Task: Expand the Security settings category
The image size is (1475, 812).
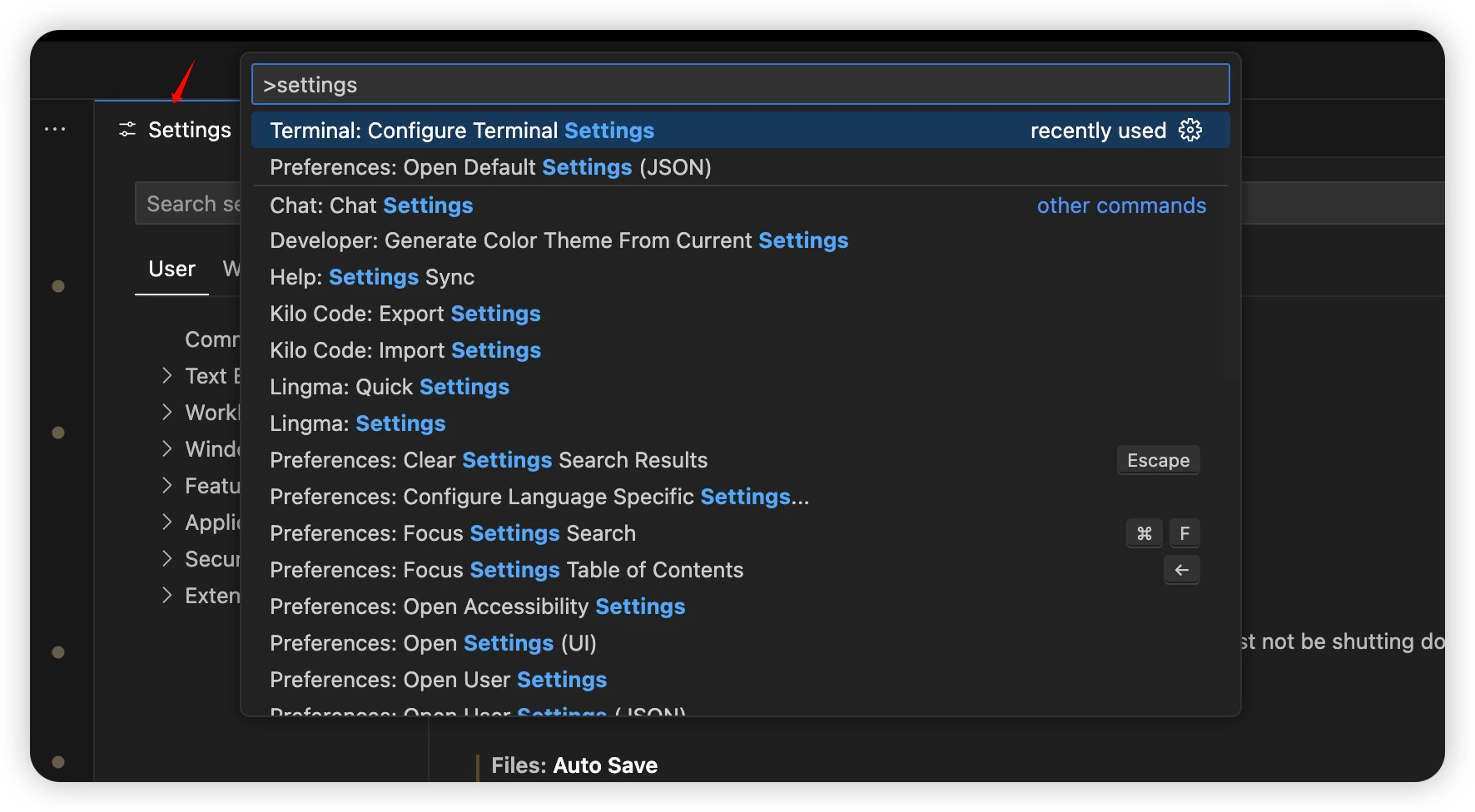Action: (167, 559)
